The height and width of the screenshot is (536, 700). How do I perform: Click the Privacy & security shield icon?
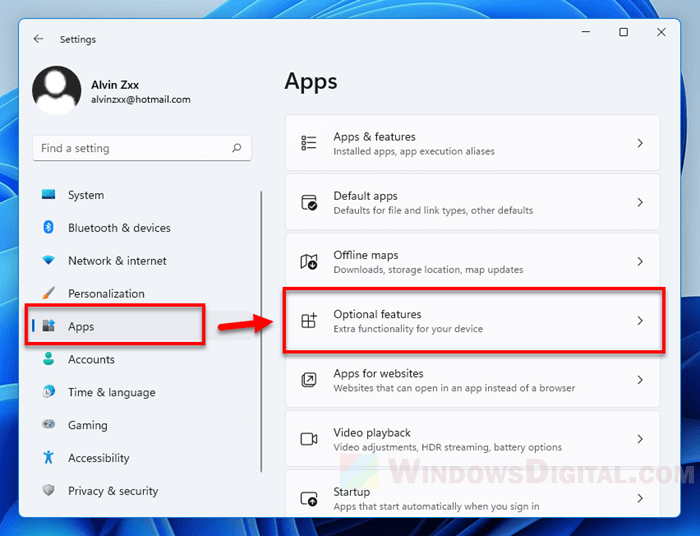click(48, 491)
